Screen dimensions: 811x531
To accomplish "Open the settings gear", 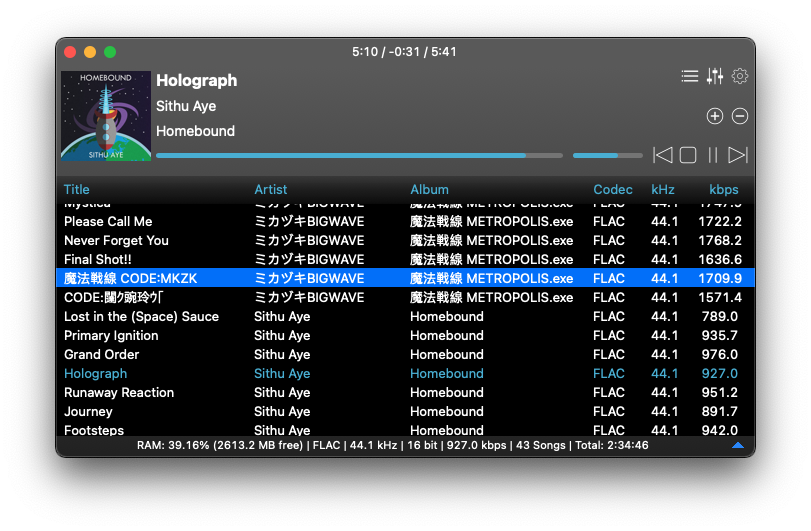I will 740,77.
